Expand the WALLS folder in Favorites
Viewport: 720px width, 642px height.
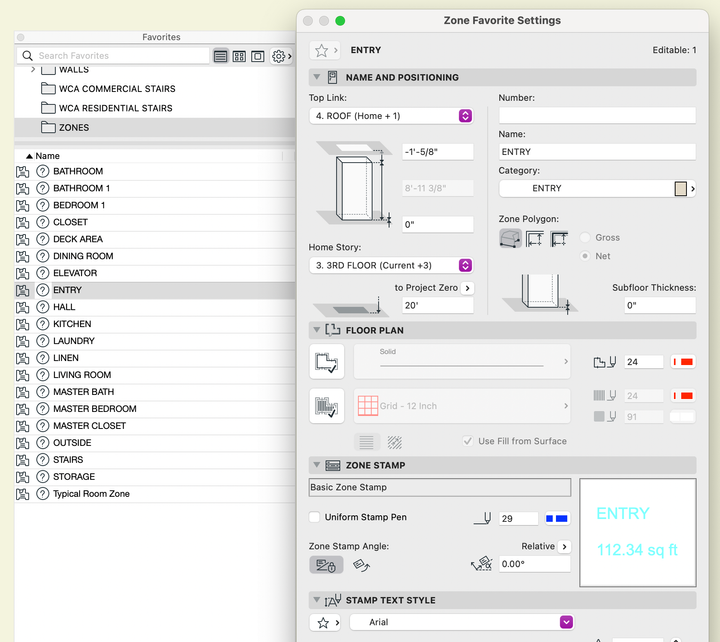33,69
